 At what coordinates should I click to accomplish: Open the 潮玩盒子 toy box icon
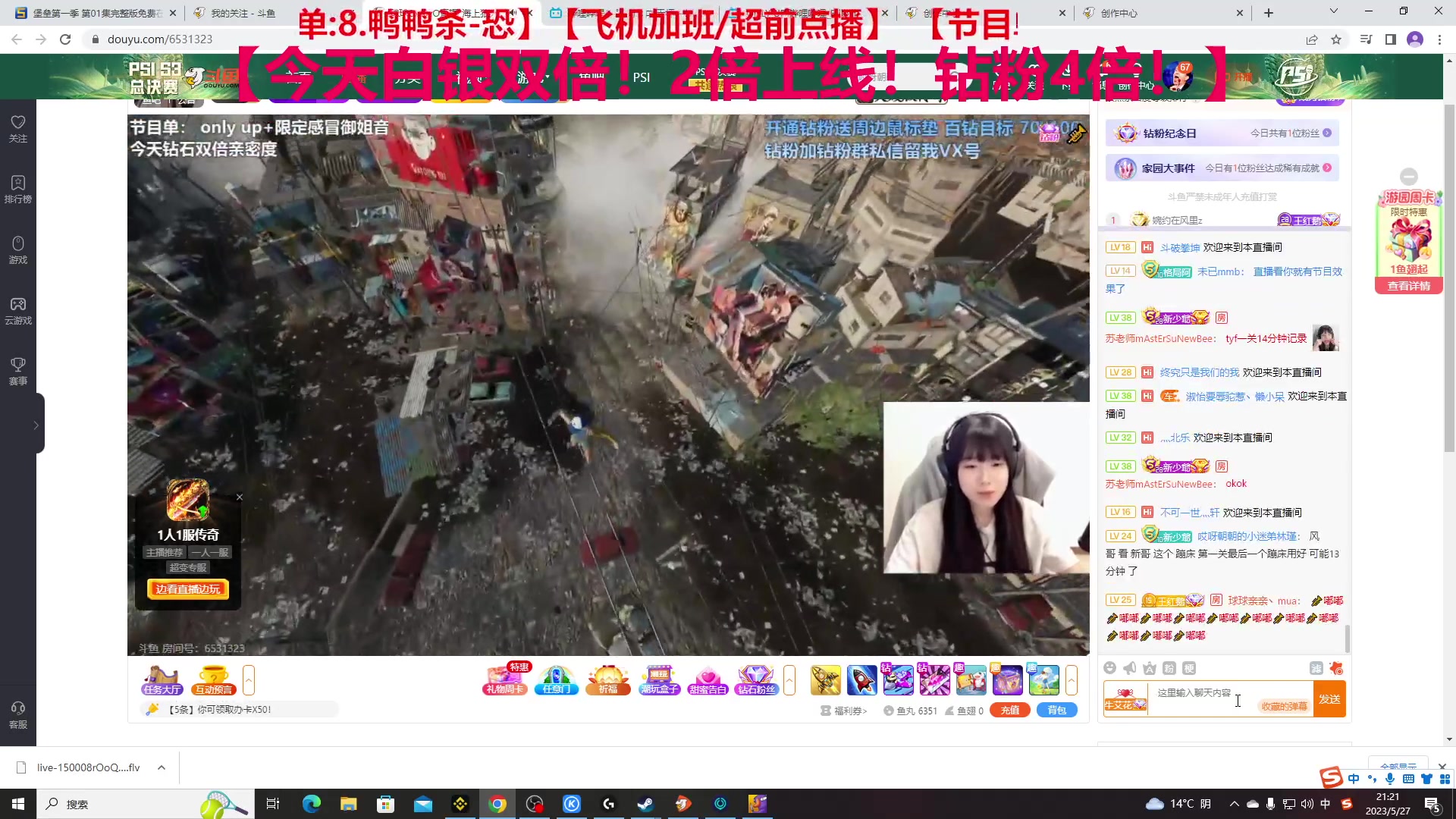pos(659,680)
